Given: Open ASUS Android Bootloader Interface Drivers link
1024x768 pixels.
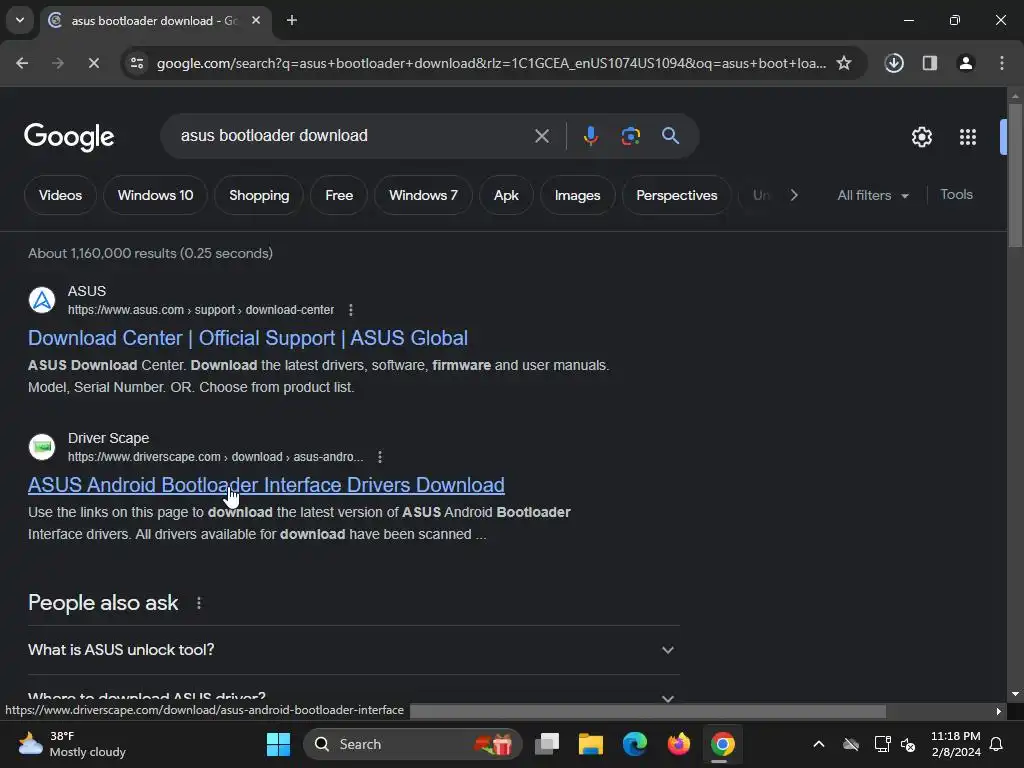Looking at the screenshot, I should pyautogui.click(x=266, y=485).
